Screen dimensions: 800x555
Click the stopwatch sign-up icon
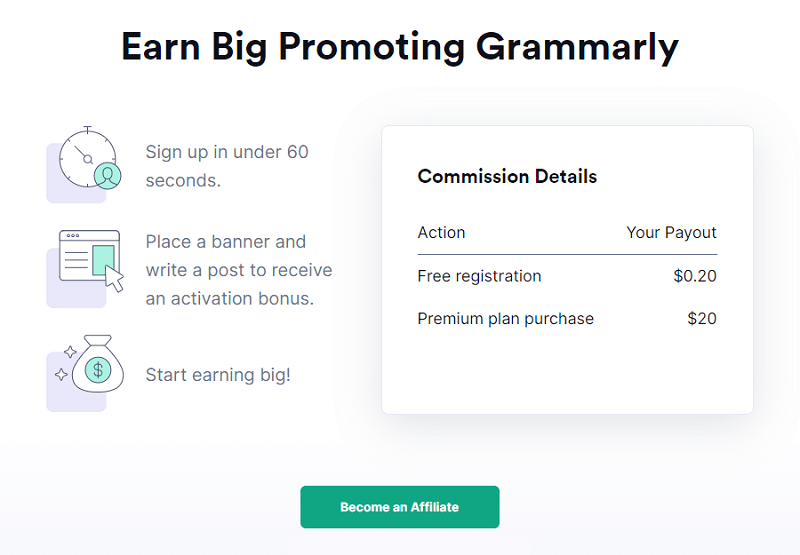87,157
